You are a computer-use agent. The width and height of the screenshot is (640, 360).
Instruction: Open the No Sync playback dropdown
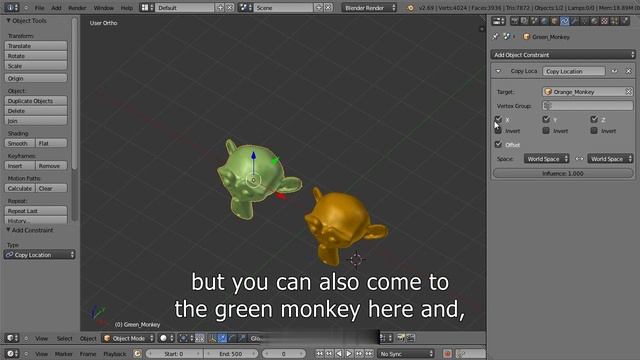(406, 353)
